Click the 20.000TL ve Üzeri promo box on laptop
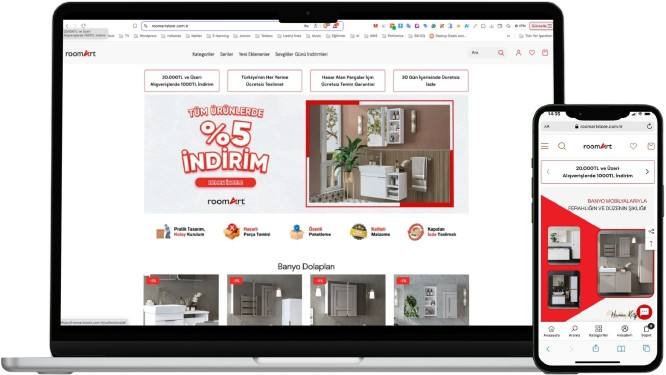Viewport: 666px width, 375px height. coord(182,81)
